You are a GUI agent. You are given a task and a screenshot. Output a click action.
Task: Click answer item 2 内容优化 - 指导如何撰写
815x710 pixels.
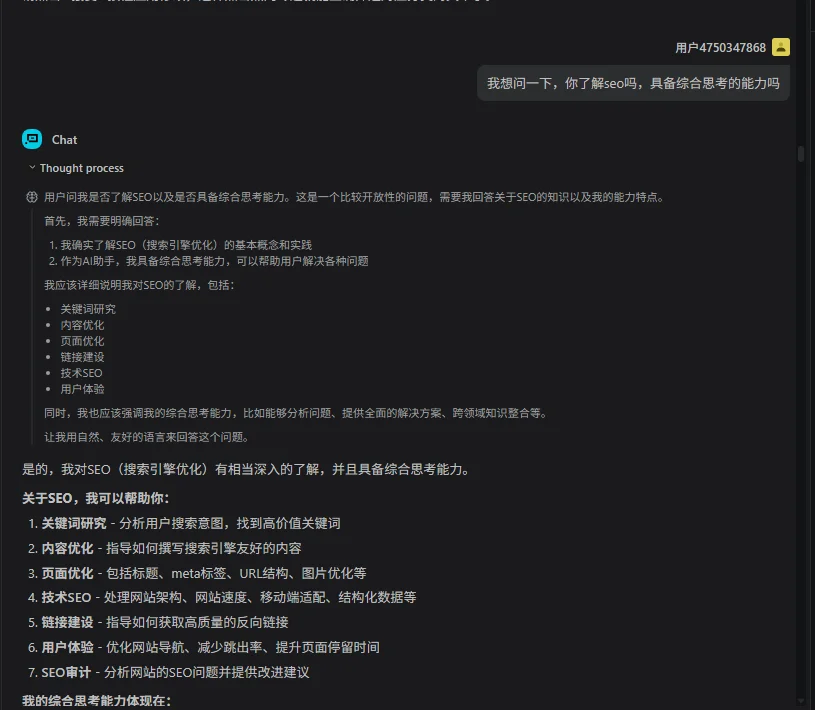(x=165, y=548)
